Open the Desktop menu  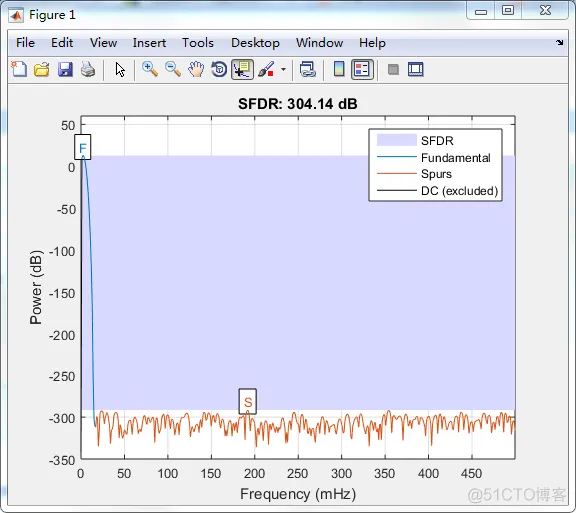tap(255, 43)
